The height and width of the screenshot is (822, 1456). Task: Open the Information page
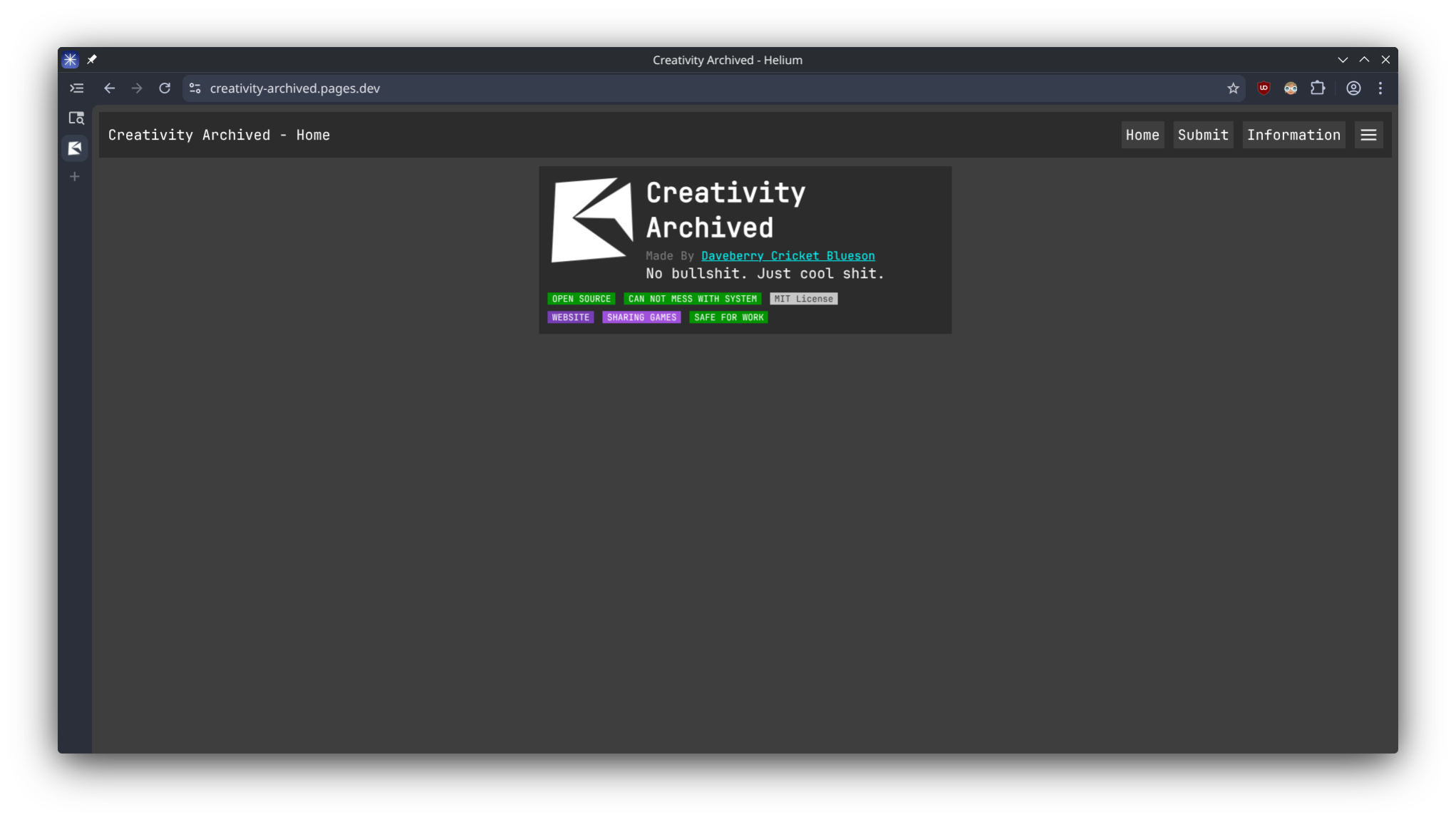(1294, 135)
